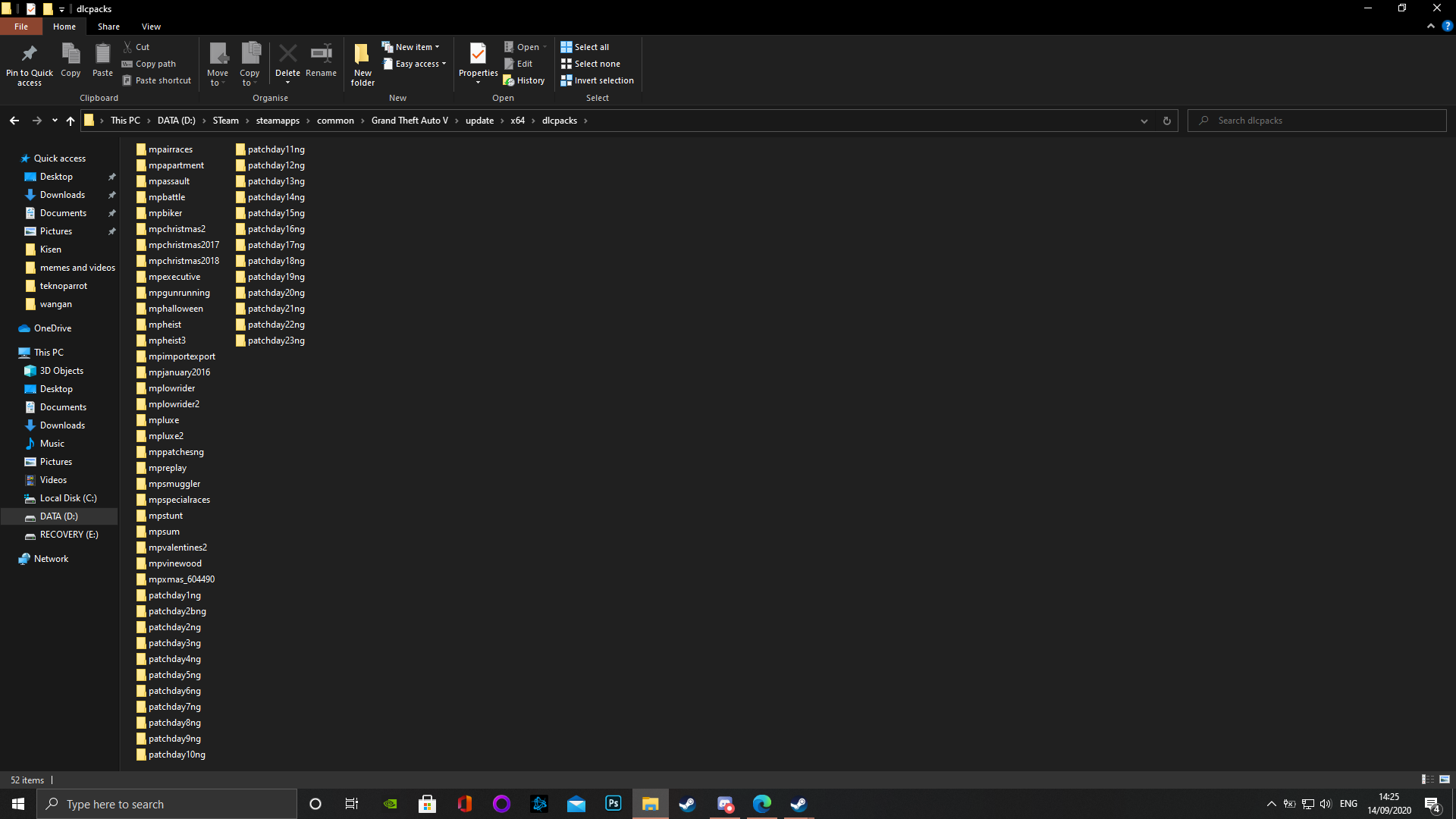Select the mpxmas_604490 folder
The width and height of the screenshot is (1456, 819).
coord(175,579)
